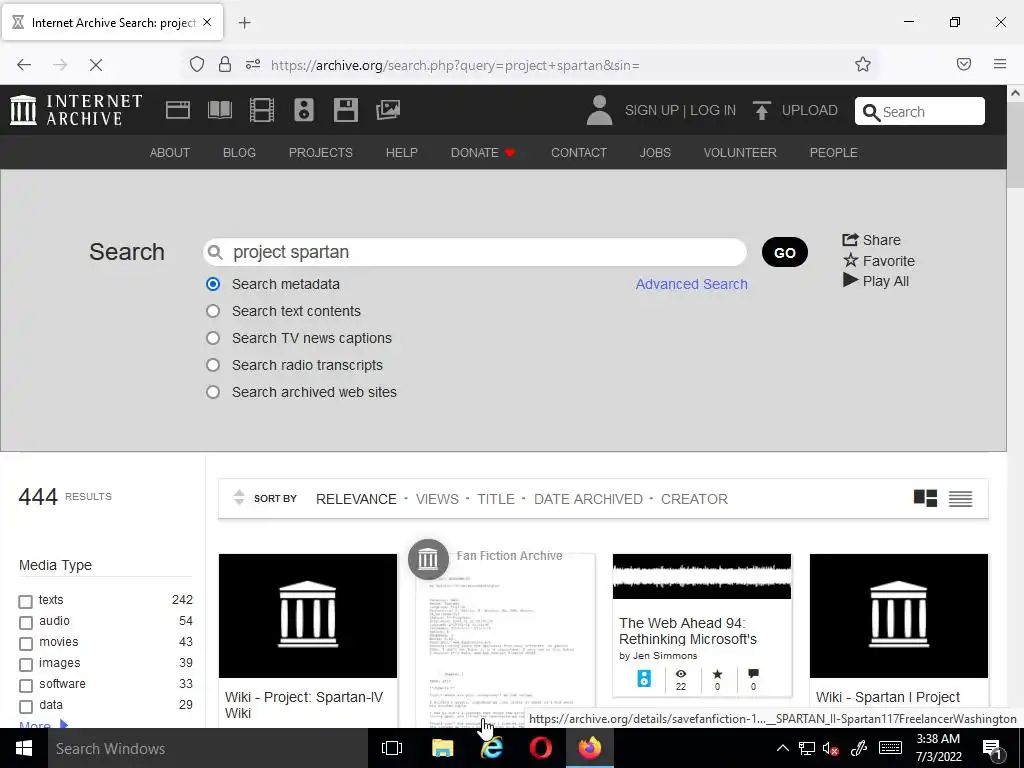Open the Software floppy disk icon
This screenshot has width=1024, height=768.
click(345, 110)
